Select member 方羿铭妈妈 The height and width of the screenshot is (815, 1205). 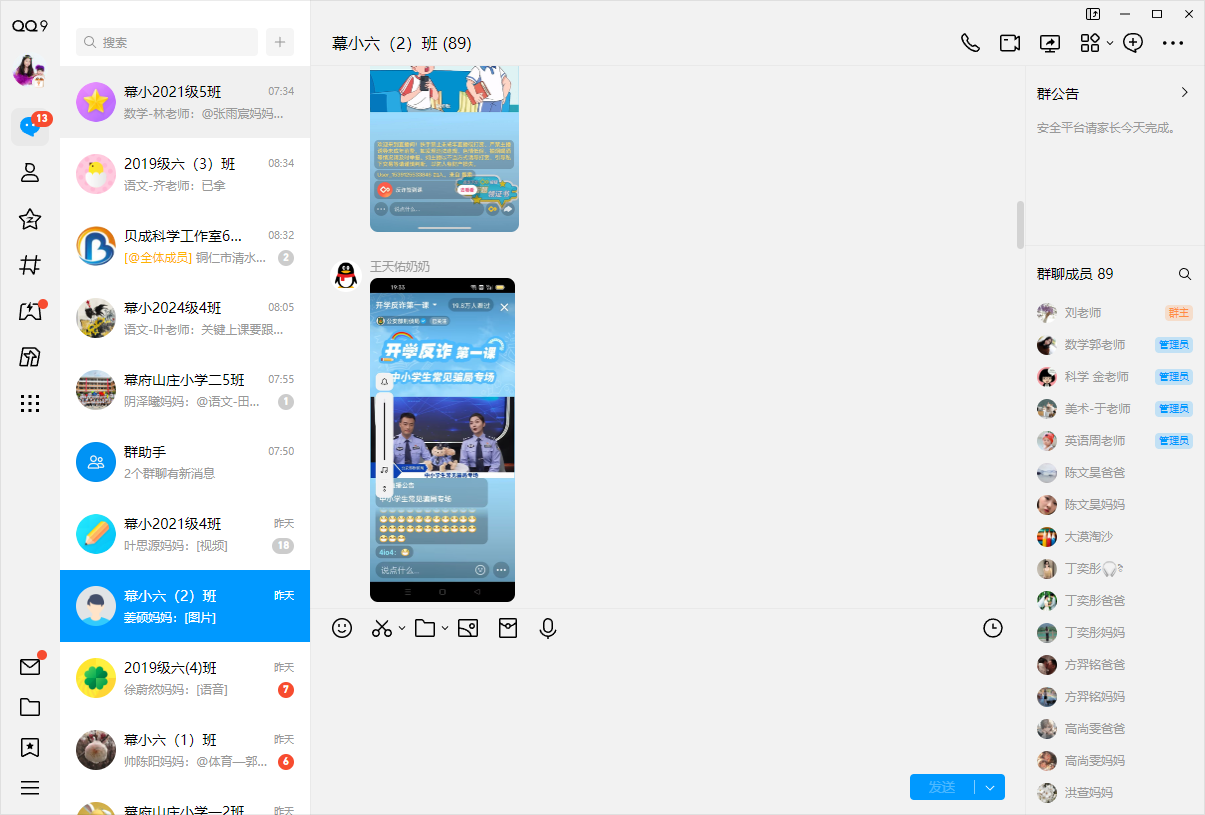[1115, 697]
